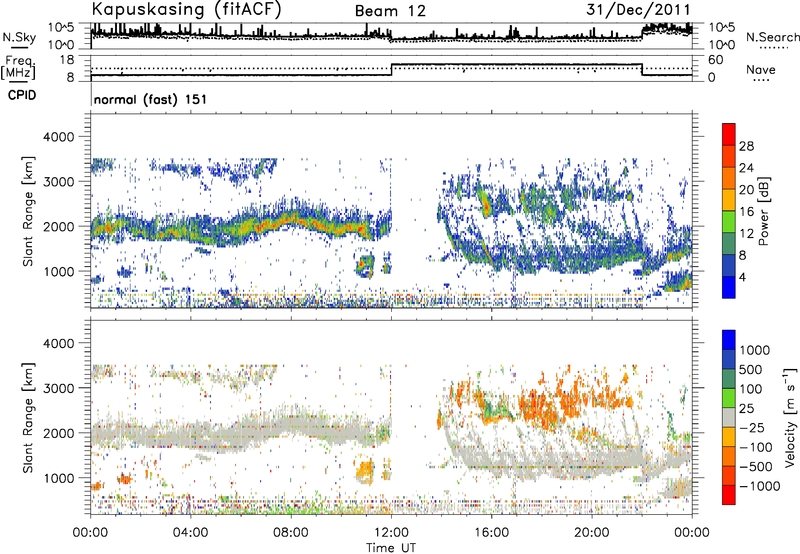Click the frequency step-down near 22:00 UT
This screenshot has height=554, width=800.
tap(642, 69)
